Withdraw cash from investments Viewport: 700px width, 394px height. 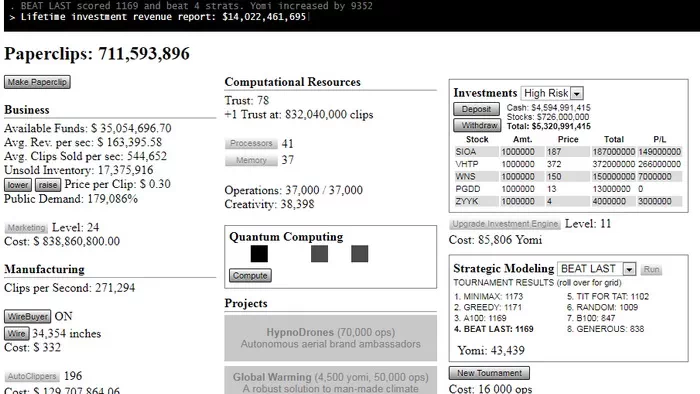(x=477, y=125)
